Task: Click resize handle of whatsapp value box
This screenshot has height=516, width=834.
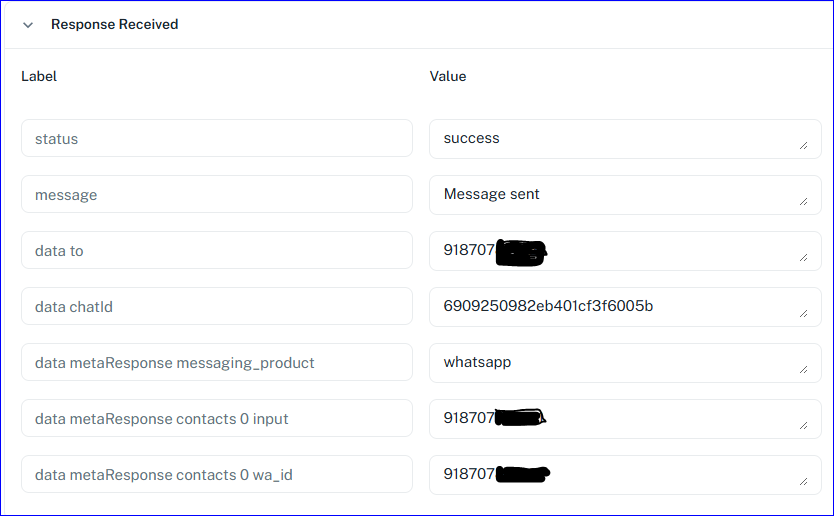Action: (x=803, y=370)
